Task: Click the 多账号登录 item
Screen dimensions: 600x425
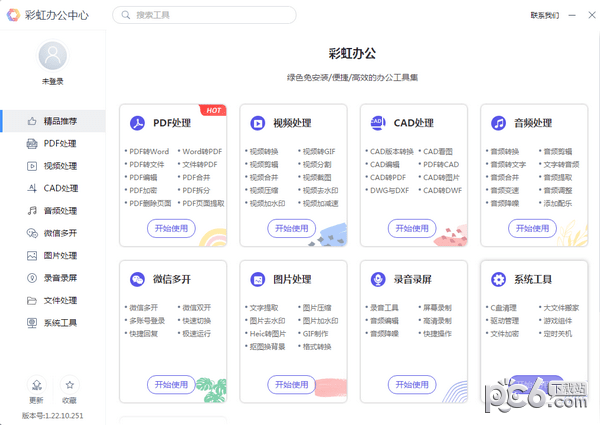Action: pyautogui.click(x=147, y=321)
